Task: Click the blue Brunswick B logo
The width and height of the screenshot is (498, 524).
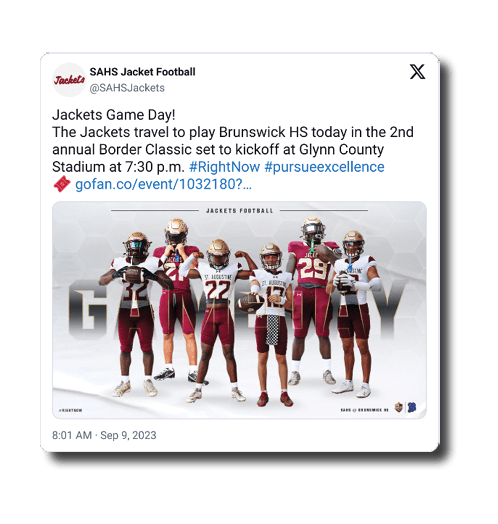Action: coord(412,407)
